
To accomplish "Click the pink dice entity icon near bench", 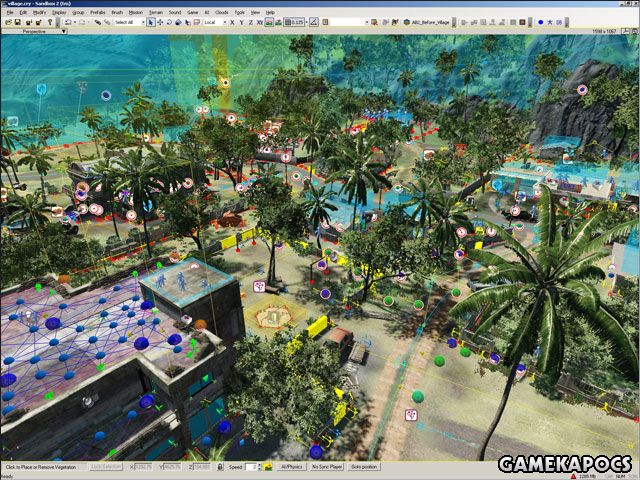I will click(259, 286).
